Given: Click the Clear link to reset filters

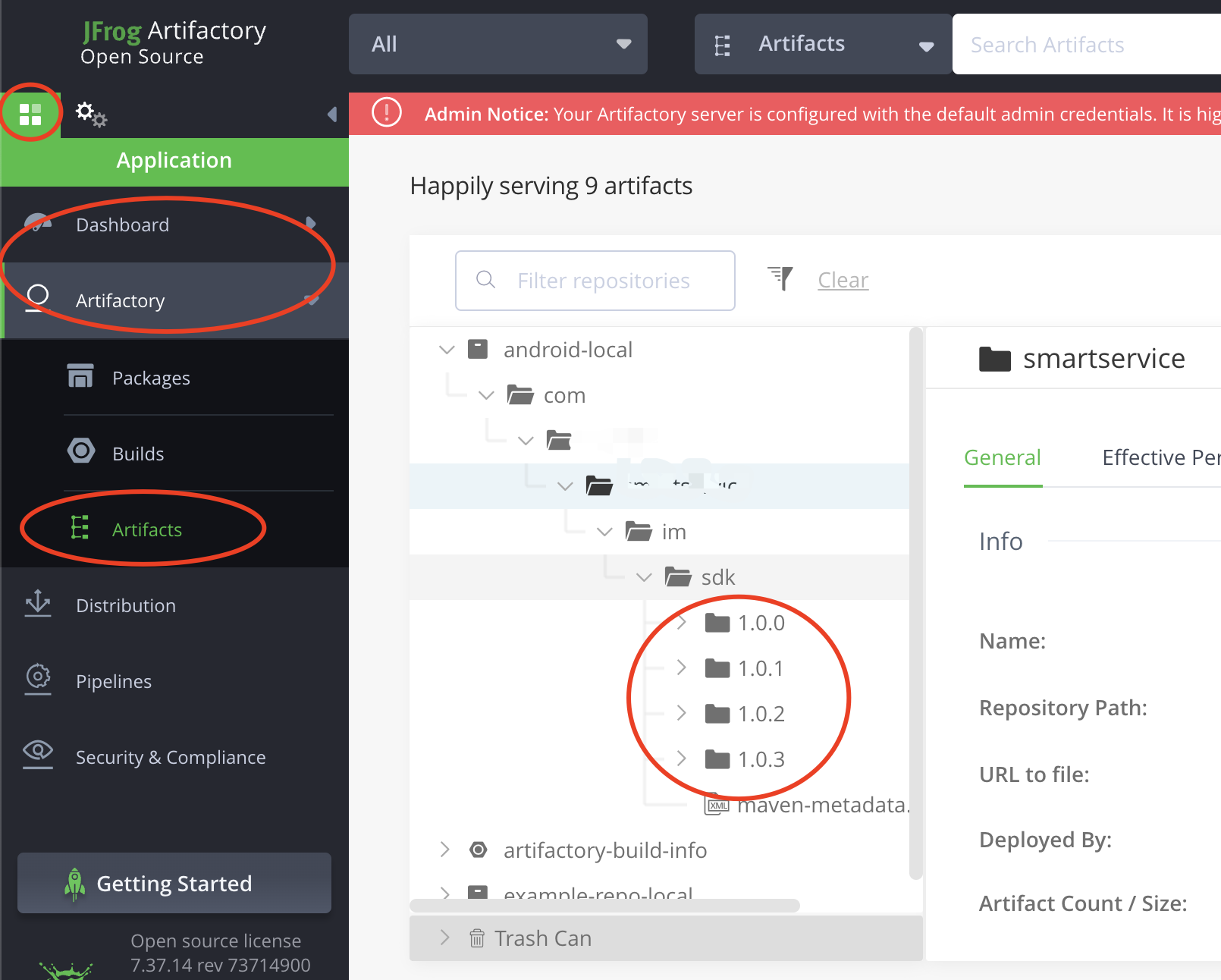Looking at the screenshot, I should pyautogui.click(x=843, y=279).
